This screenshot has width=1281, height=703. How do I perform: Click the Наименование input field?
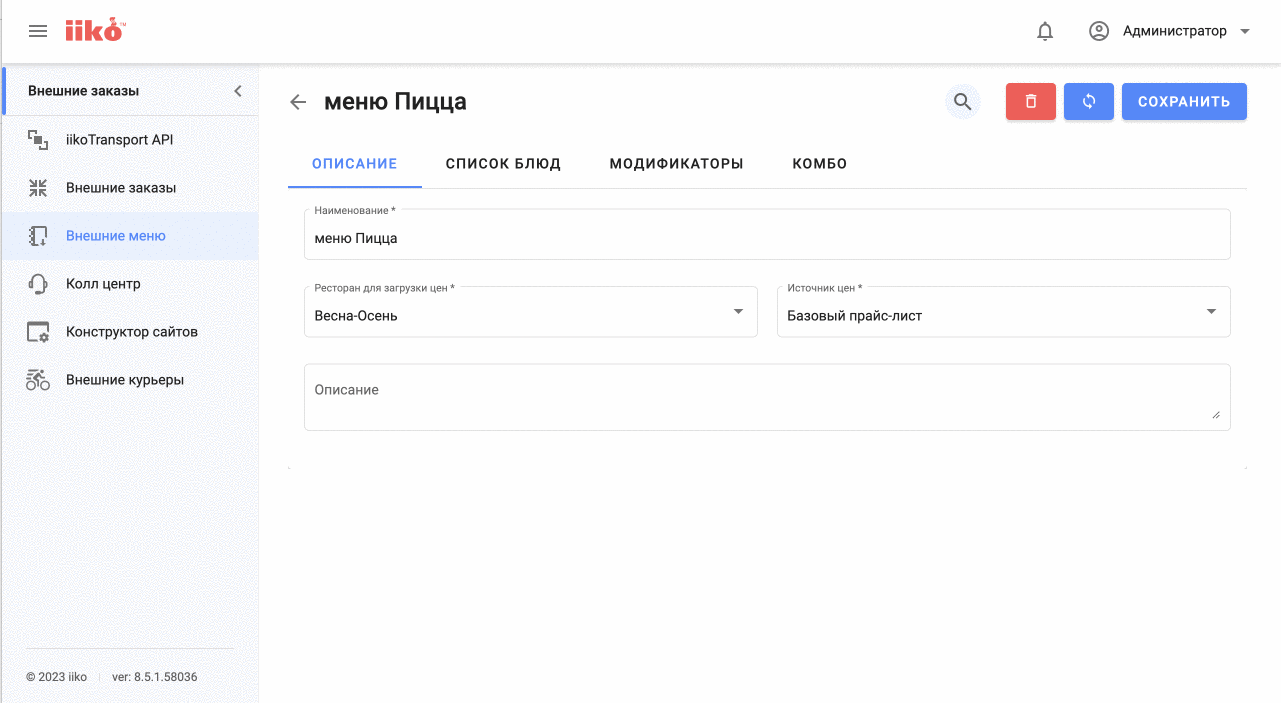(766, 239)
